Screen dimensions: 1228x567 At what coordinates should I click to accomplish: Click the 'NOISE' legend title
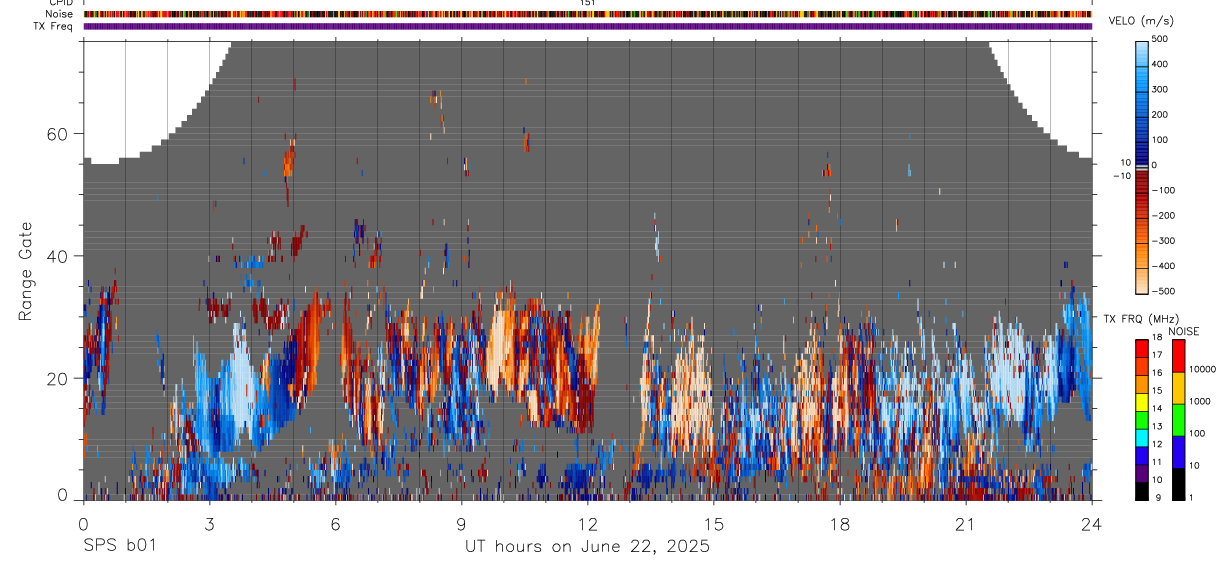(1183, 331)
